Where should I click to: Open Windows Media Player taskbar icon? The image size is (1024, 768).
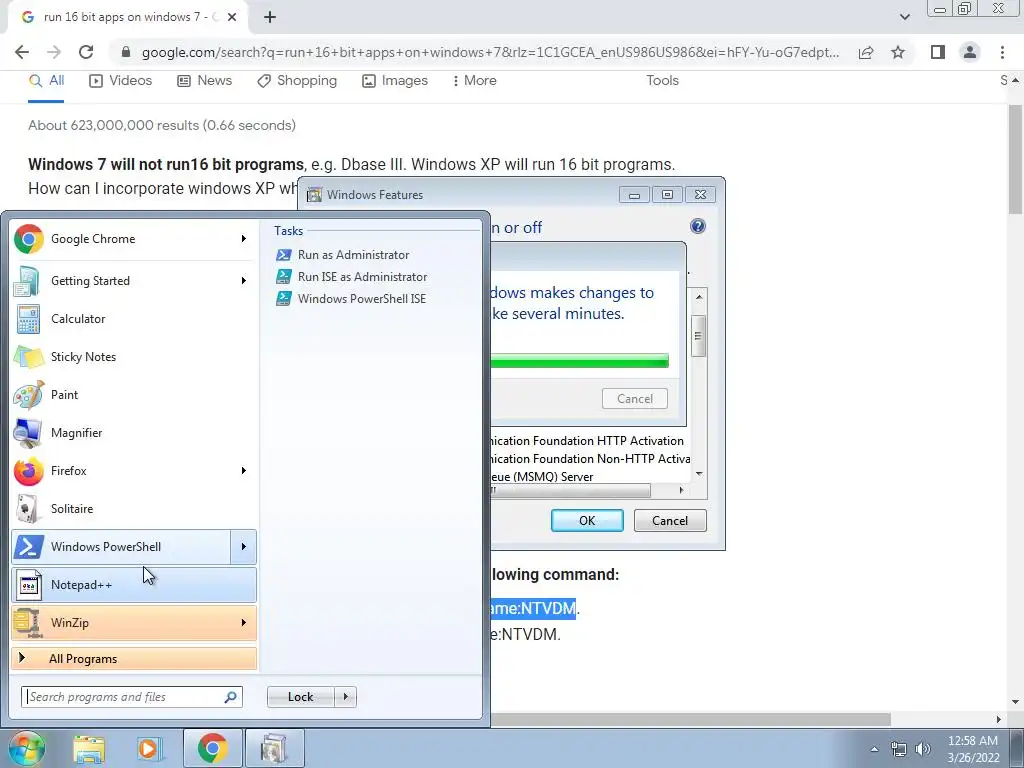pyautogui.click(x=149, y=748)
